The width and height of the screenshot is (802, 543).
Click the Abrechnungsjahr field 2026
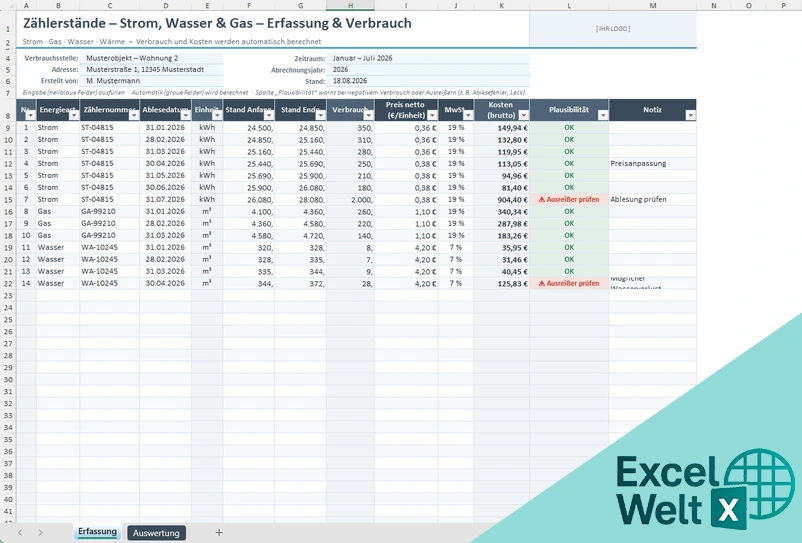[428, 70]
